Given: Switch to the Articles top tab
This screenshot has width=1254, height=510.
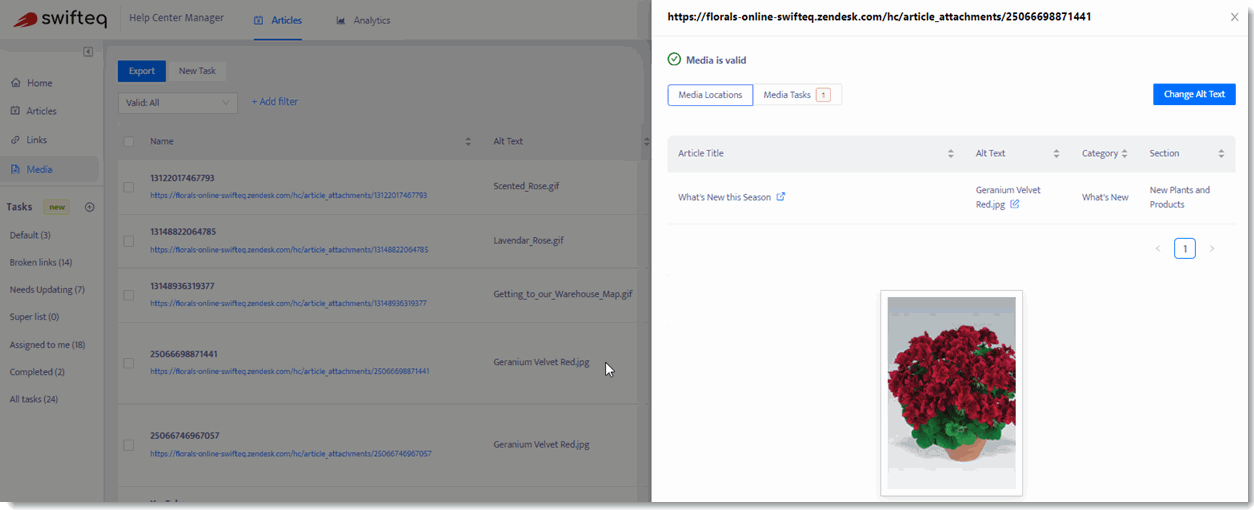Looking at the screenshot, I should tap(278, 20).
